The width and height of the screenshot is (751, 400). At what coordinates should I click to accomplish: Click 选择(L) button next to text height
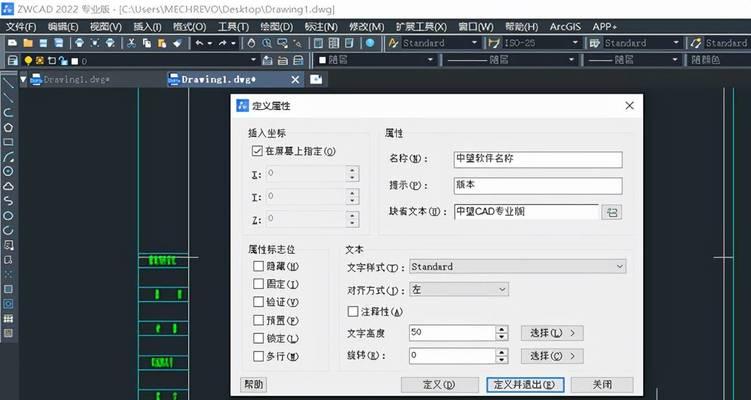click(x=552, y=333)
